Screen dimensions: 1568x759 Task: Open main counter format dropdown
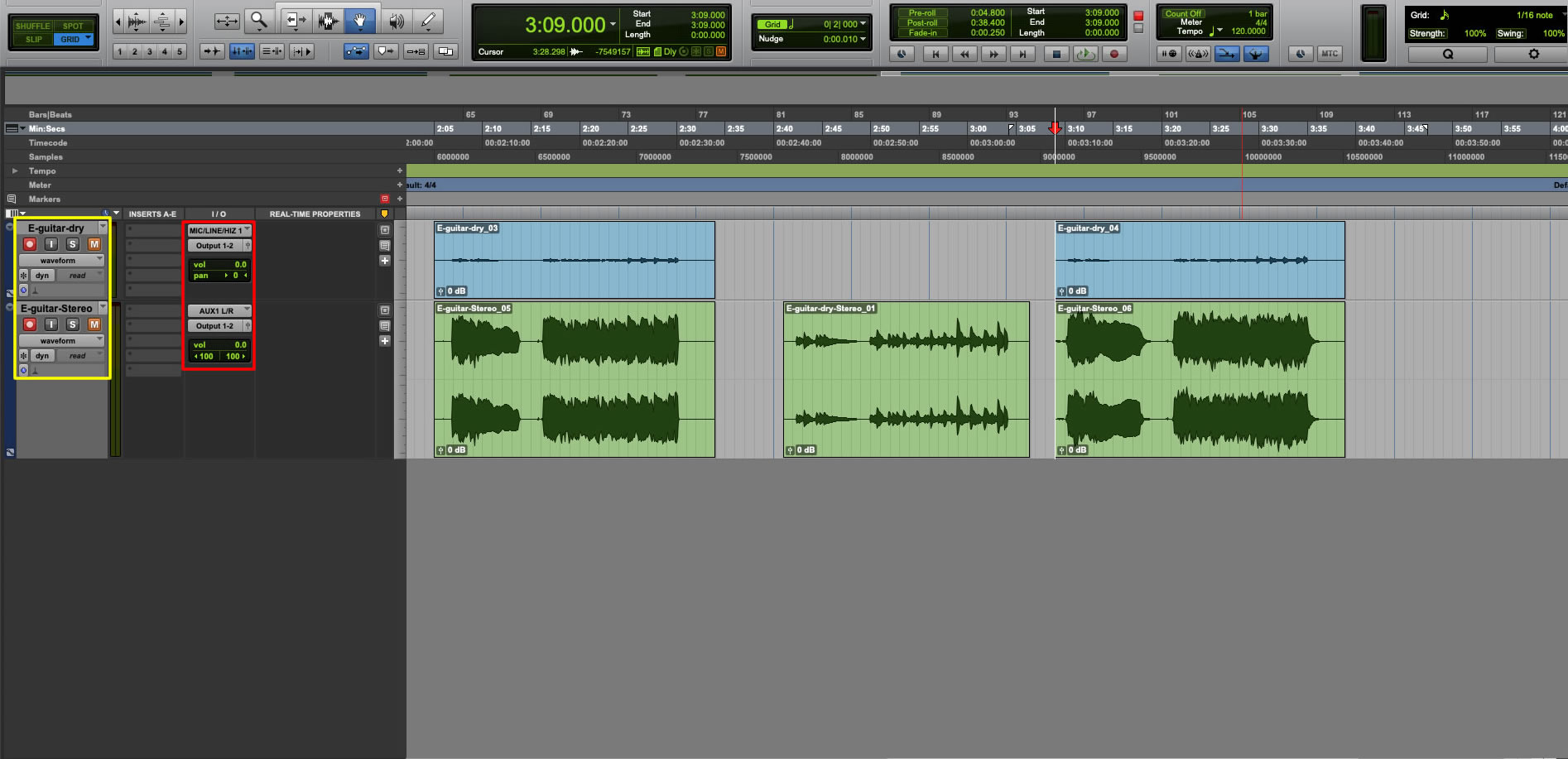[613, 25]
